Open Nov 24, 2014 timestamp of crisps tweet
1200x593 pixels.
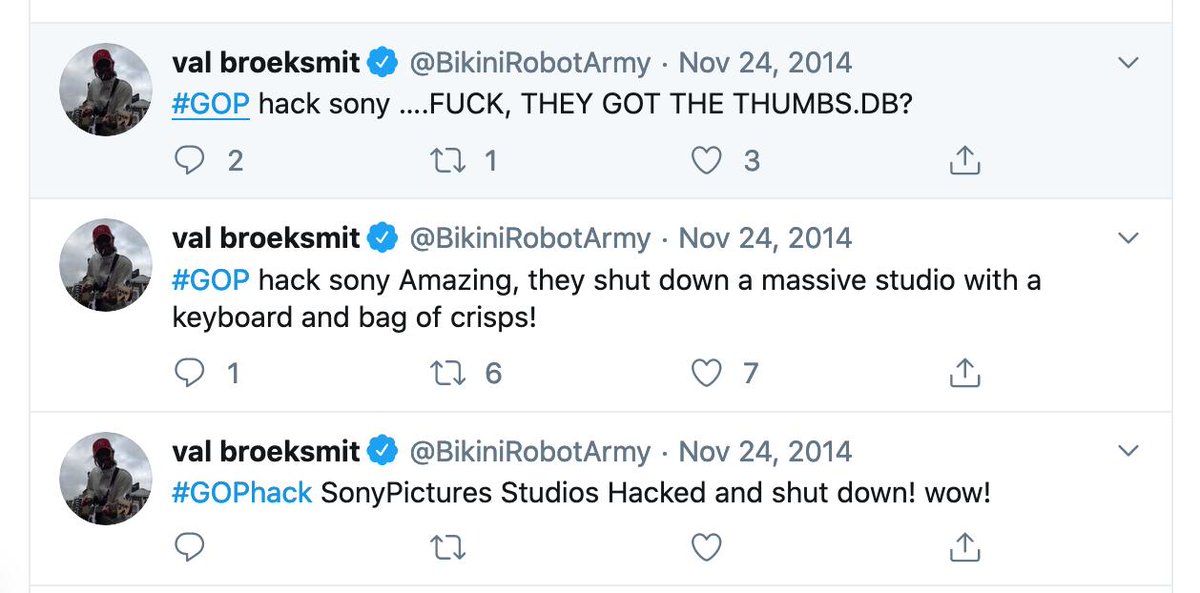tap(765, 238)
